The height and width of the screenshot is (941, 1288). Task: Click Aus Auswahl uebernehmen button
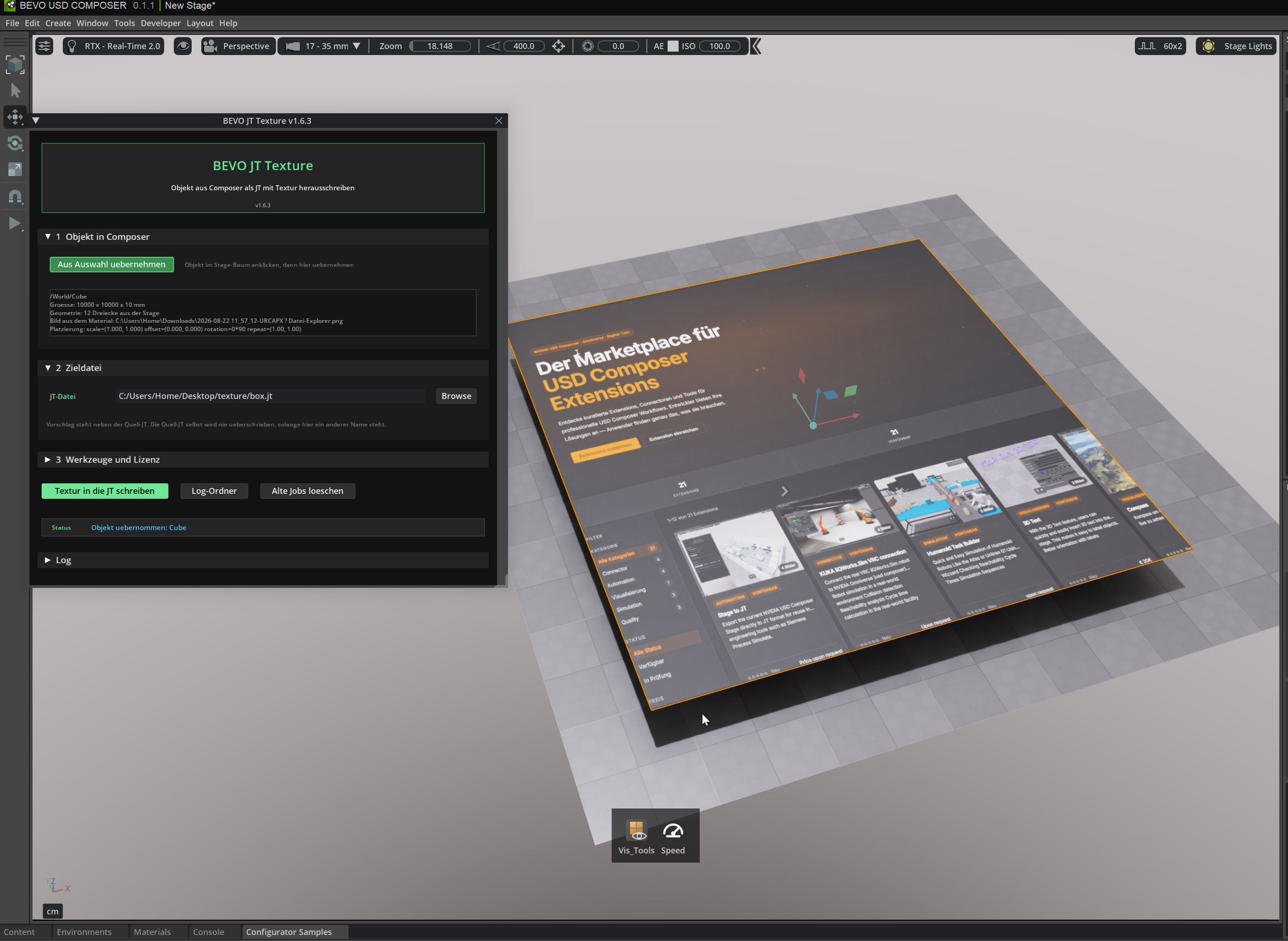[x=111, y=264]
